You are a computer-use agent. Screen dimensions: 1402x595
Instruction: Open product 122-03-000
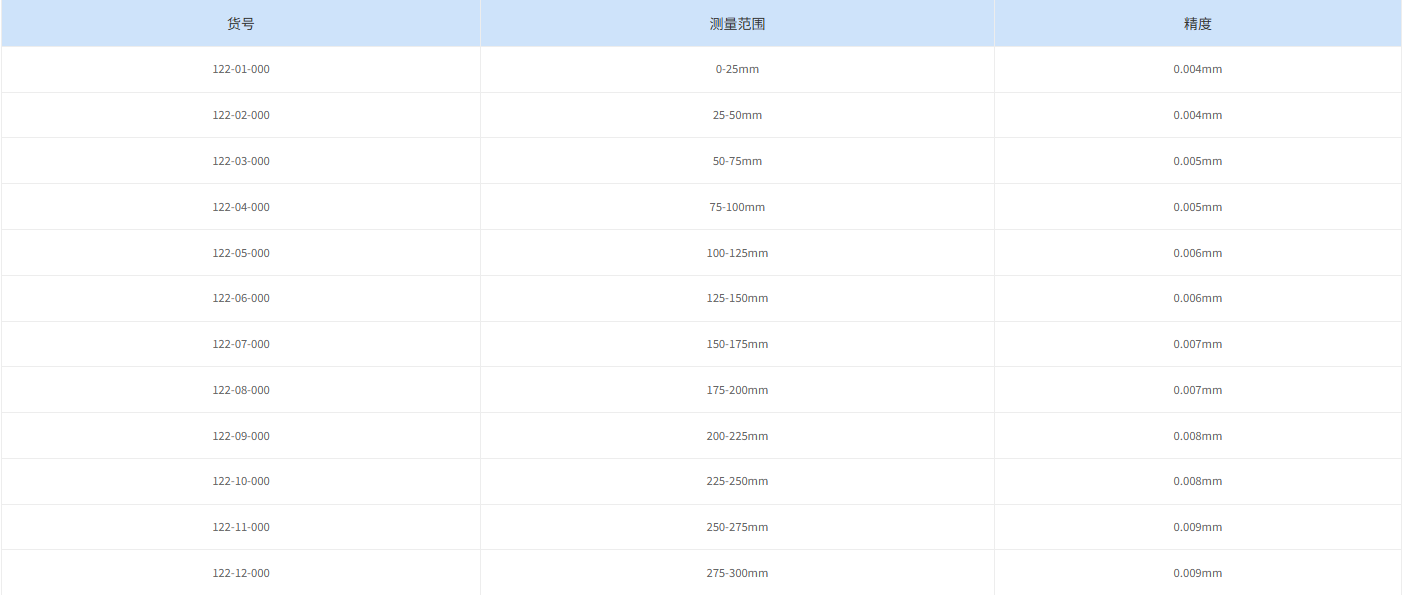pos(240,161)
